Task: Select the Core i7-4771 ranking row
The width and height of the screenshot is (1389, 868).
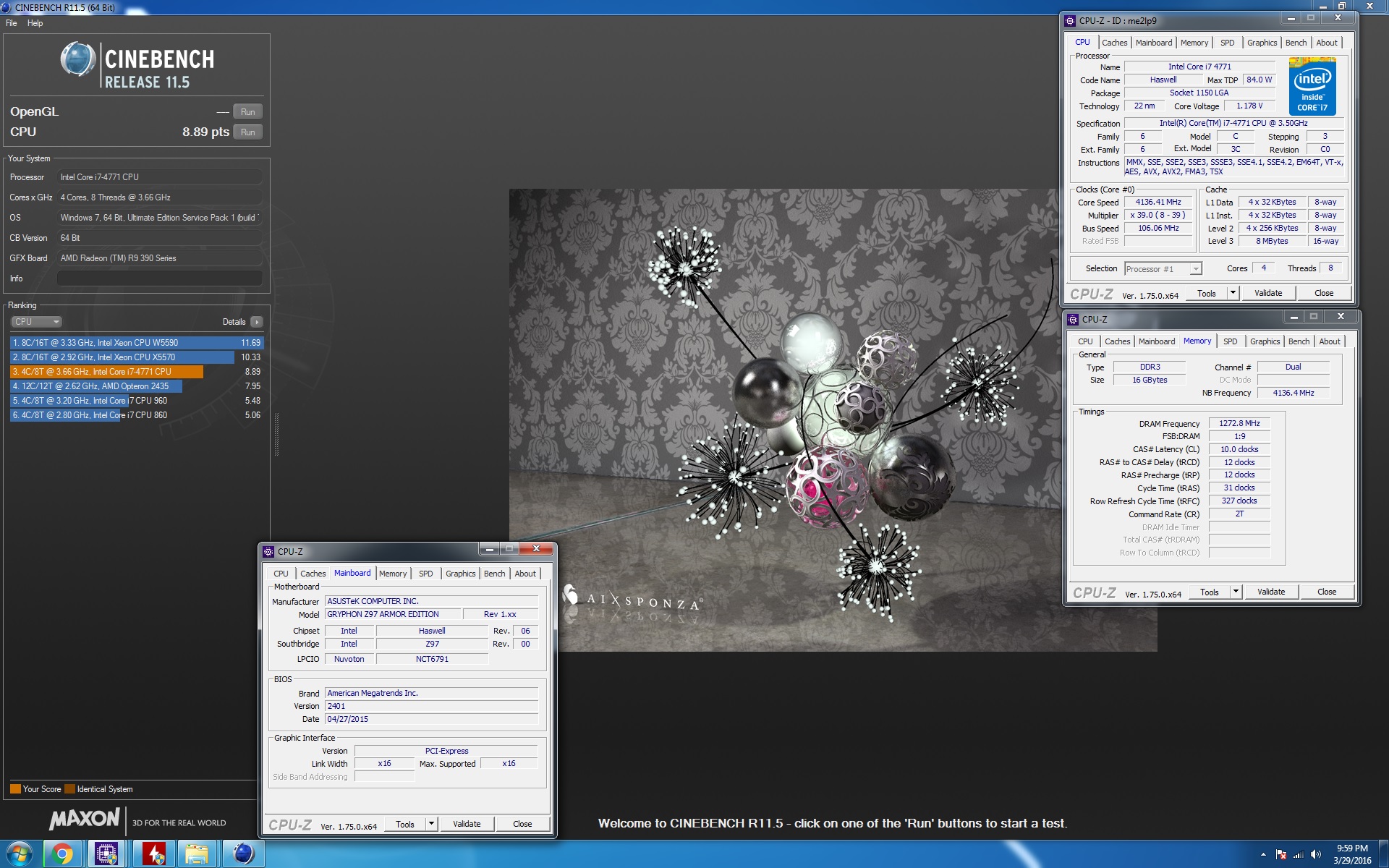Action: 137,372
